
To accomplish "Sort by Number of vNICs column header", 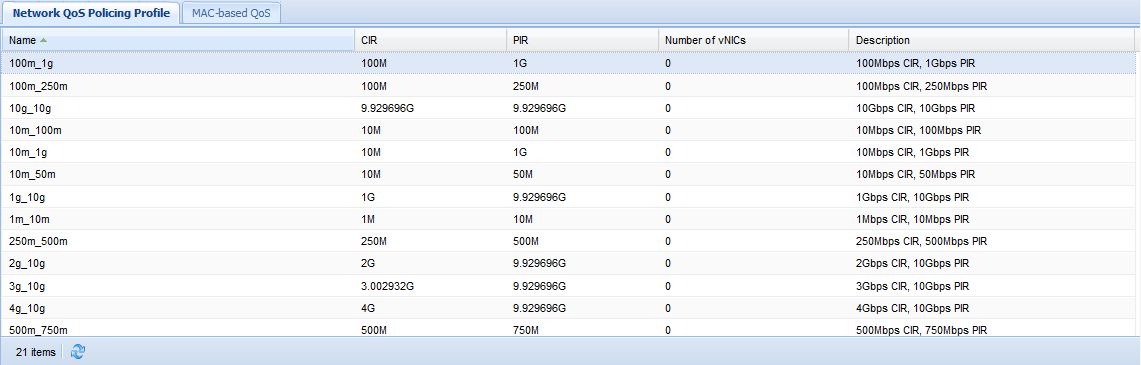I will (753, 40).
